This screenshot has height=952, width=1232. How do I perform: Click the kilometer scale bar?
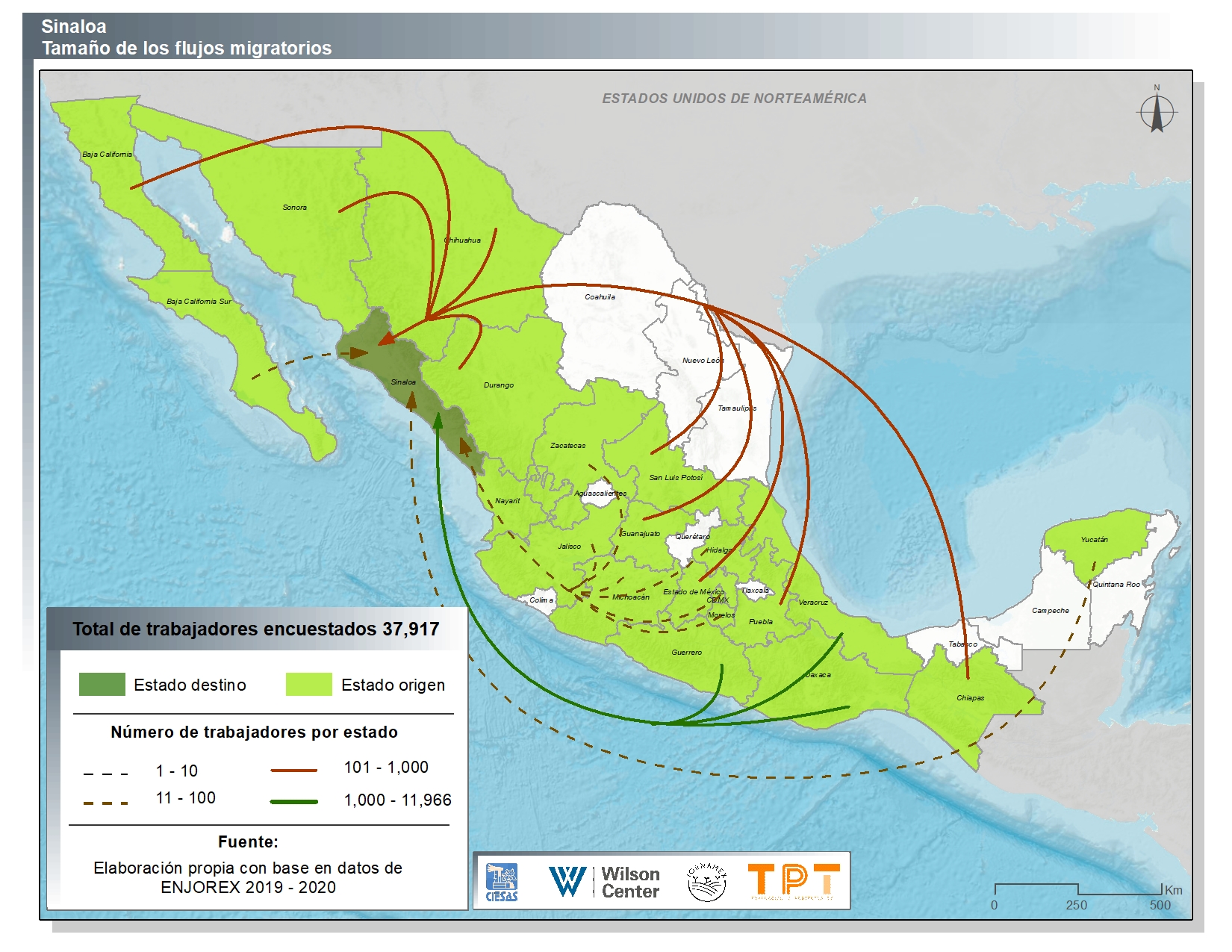click(x=1078, y=889)
